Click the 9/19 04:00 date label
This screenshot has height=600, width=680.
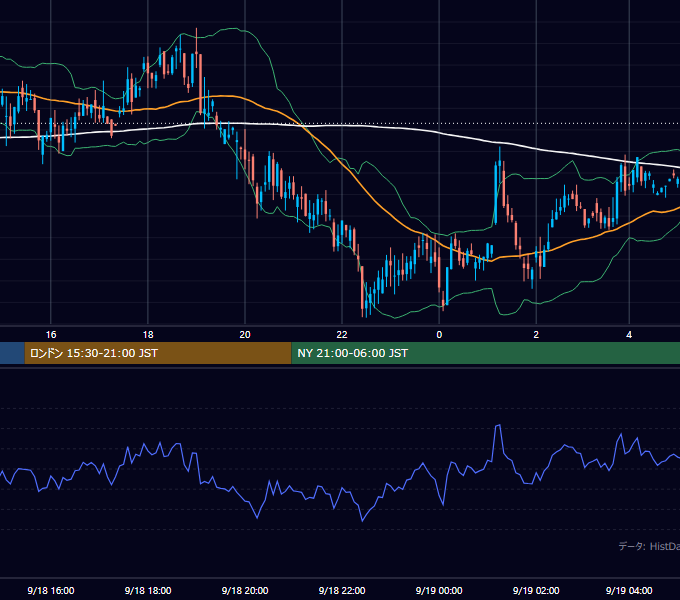(629, 590)
